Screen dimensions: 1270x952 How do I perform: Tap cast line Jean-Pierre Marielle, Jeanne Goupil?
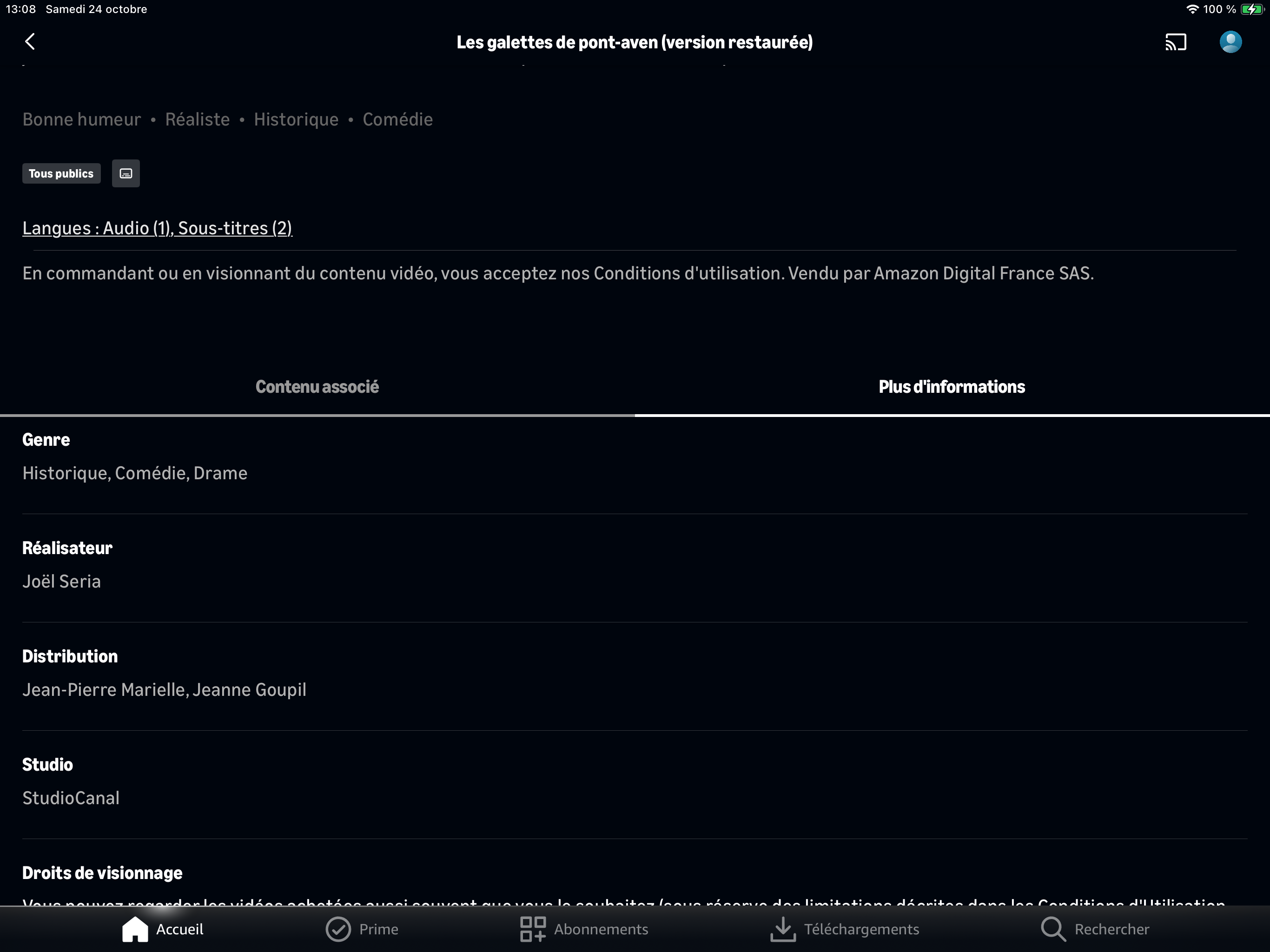164,690
